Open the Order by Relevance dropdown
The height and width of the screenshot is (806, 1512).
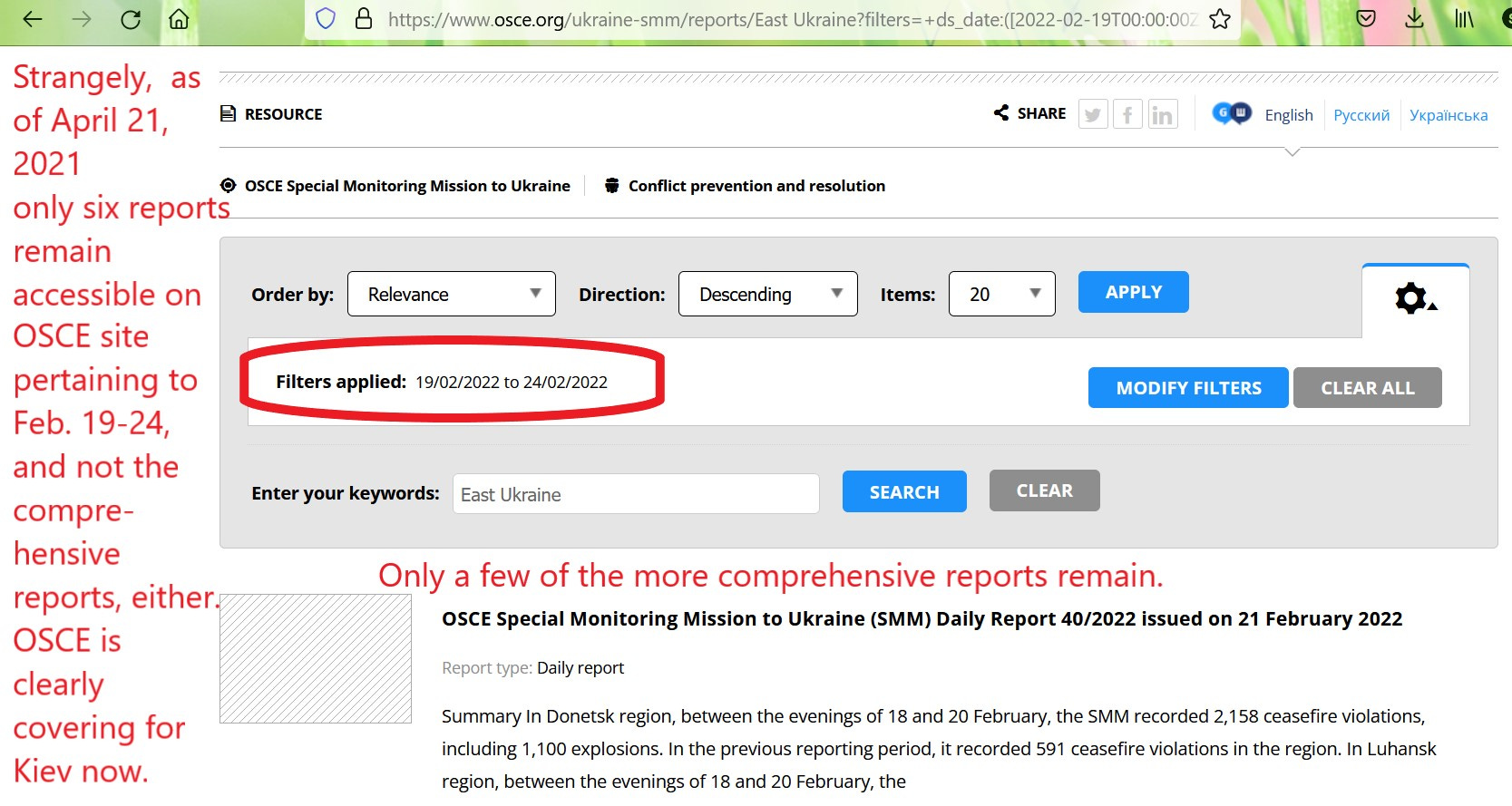(452, 294)
